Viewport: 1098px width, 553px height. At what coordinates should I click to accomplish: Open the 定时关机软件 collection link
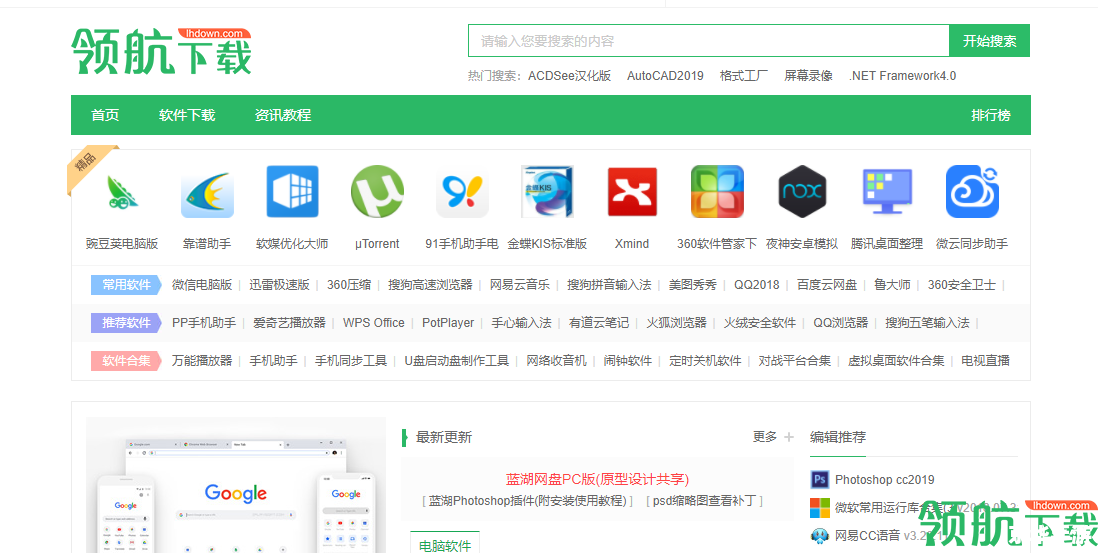[x=705, y=360]
